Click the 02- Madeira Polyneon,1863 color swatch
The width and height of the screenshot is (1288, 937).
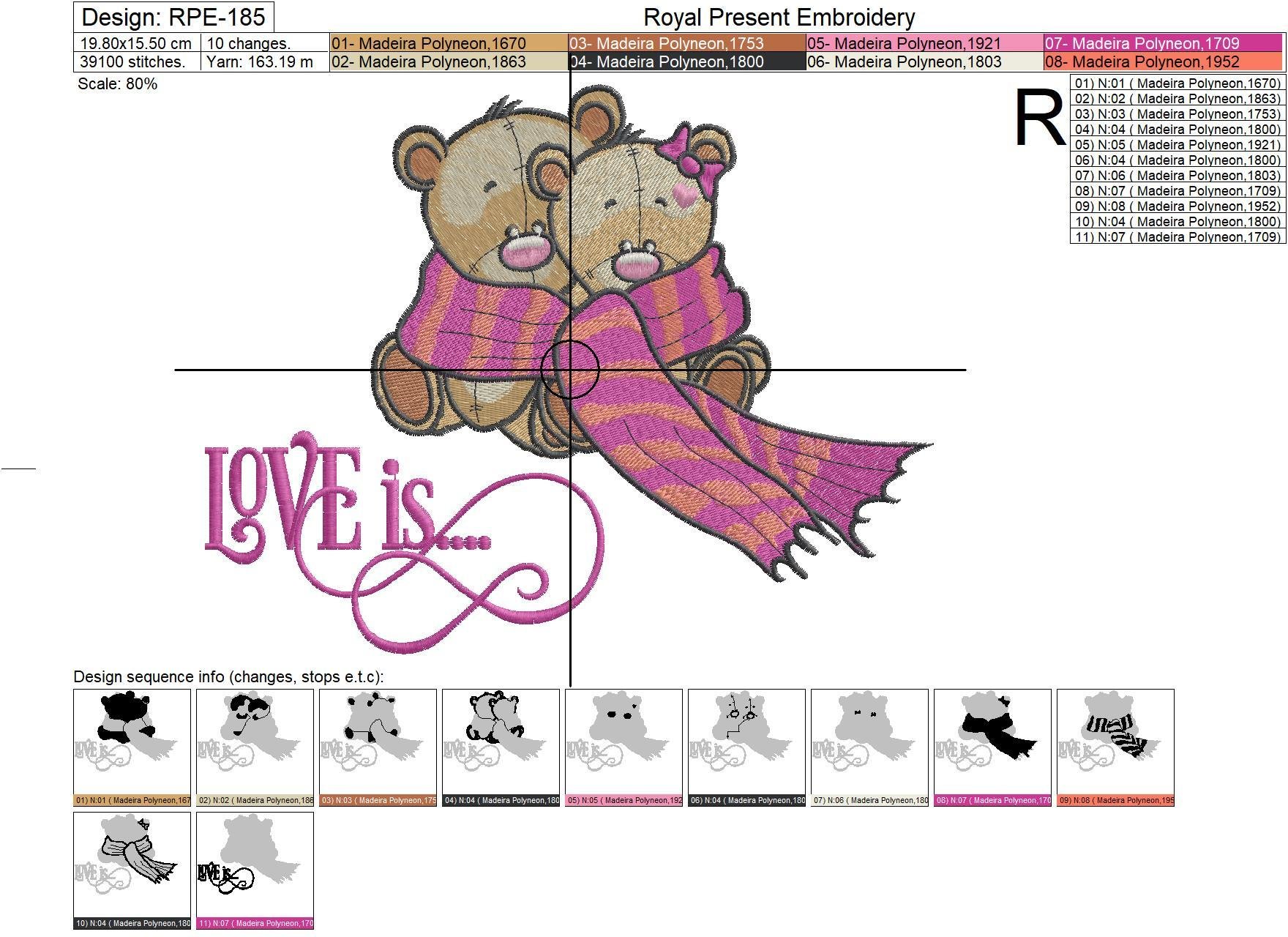pyautogui.click(x=449, y=61)
